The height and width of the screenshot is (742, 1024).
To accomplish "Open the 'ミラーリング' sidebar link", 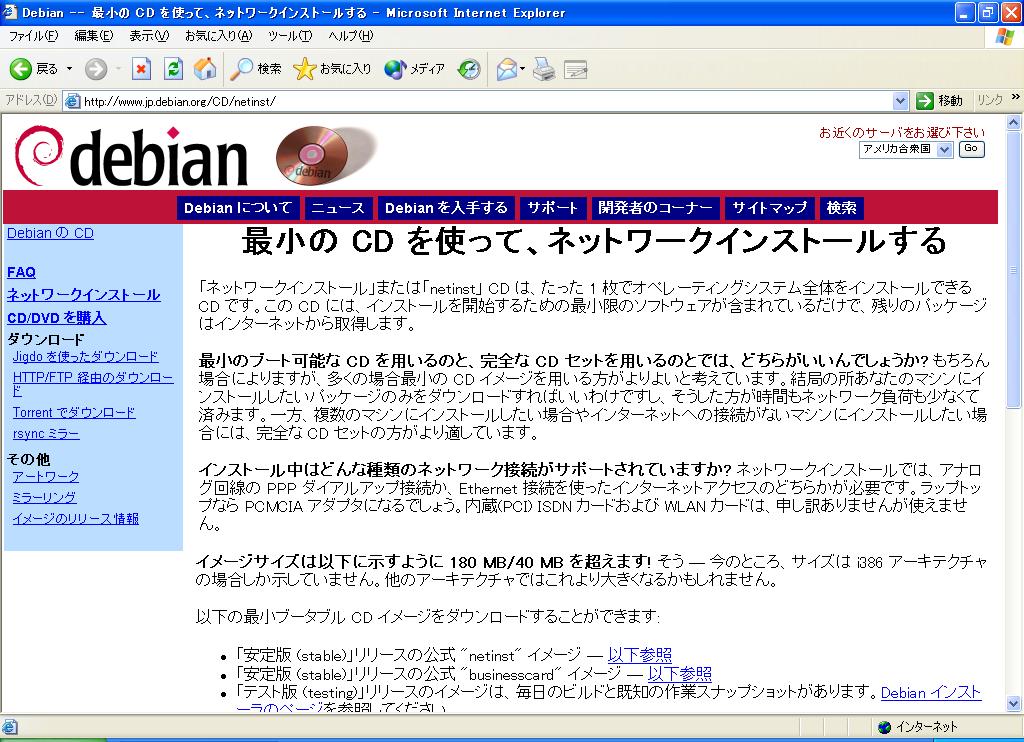I will pyautogui.click(x=44, y=498).
